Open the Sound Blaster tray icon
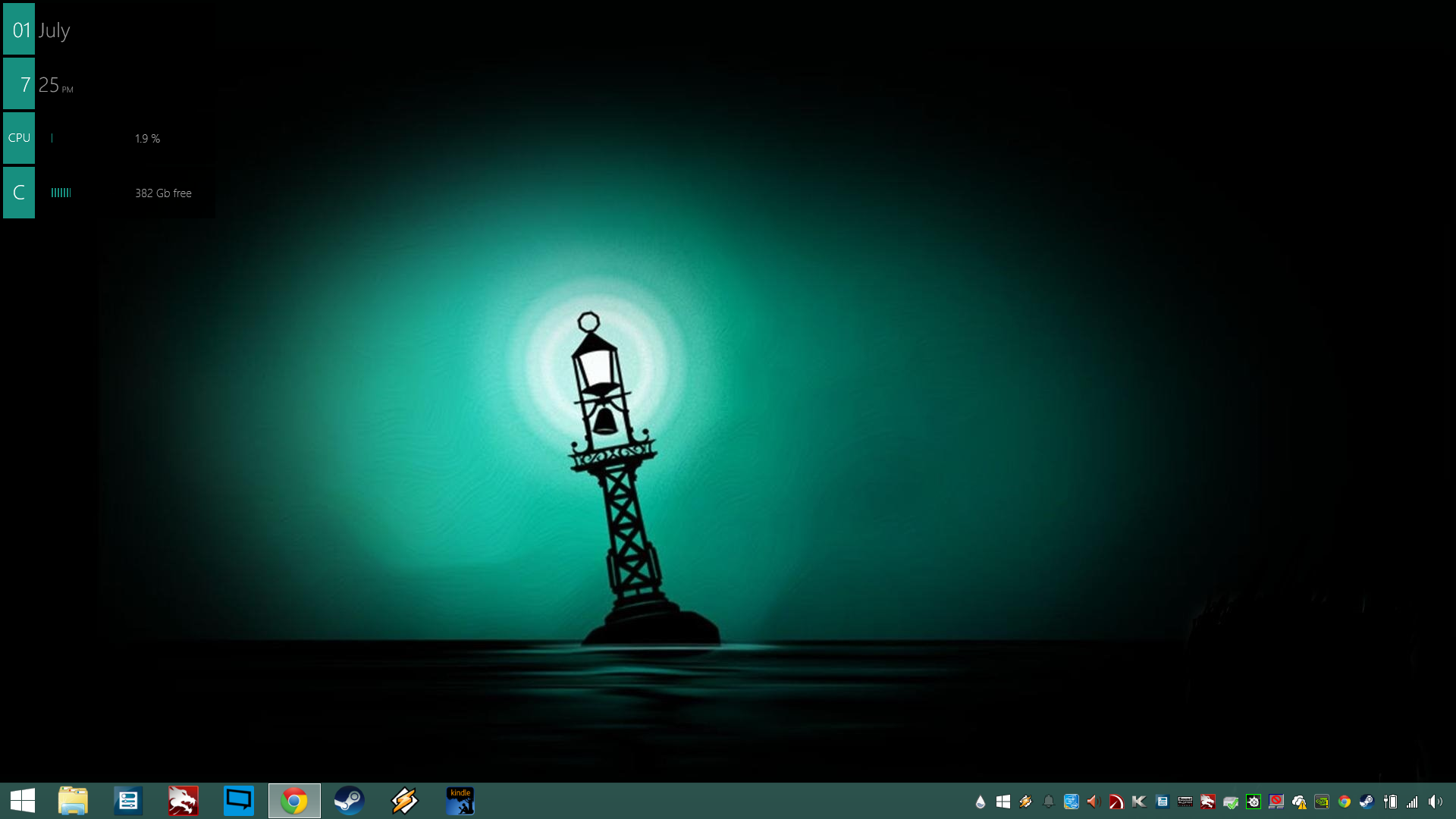 pos(1185,802)
